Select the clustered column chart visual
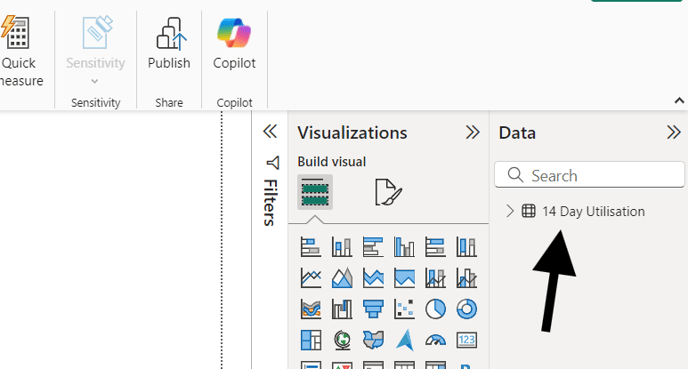Image resolution: width=688 pixels, height=369 pixels. click(404, 247)
